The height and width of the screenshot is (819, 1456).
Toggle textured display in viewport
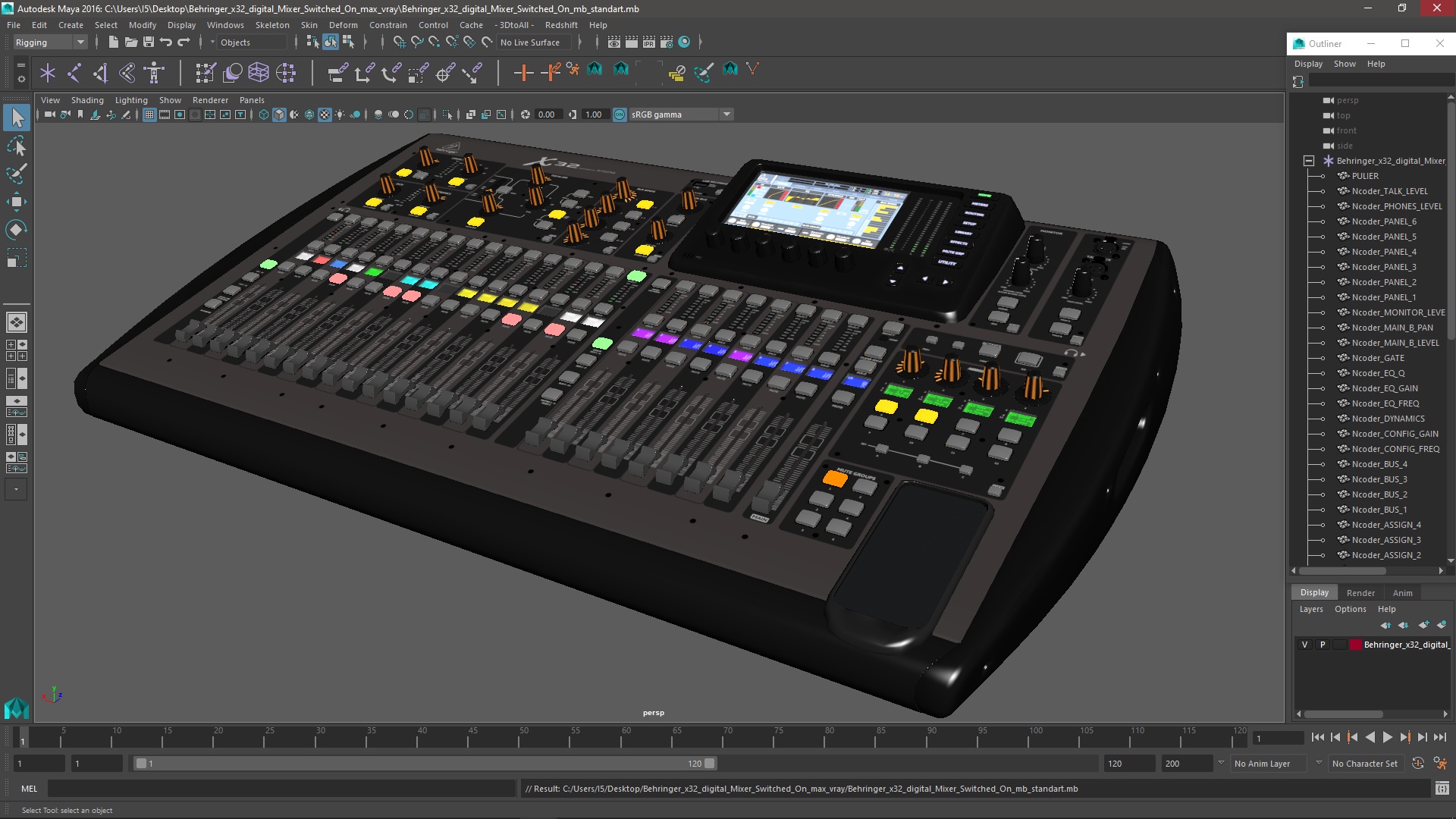click(x=325, y=115)
